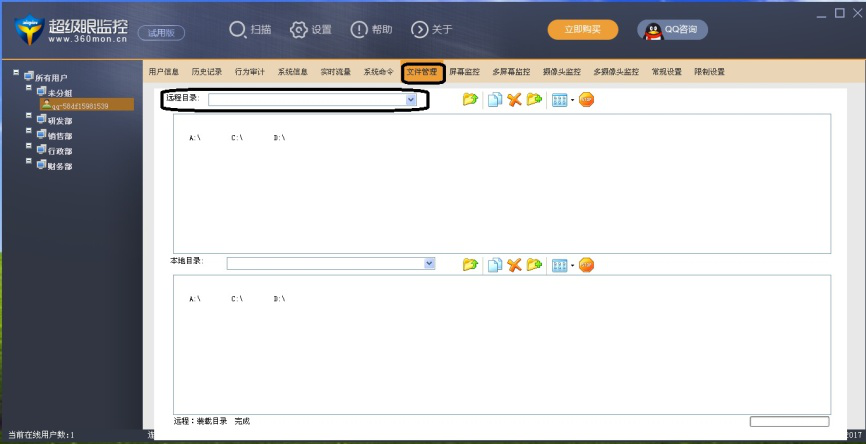The height and width of the screenshot is (444, 866).
Task: Switch to 系统命令 tab
Action: pyautogui.click(x=379, y=72)
